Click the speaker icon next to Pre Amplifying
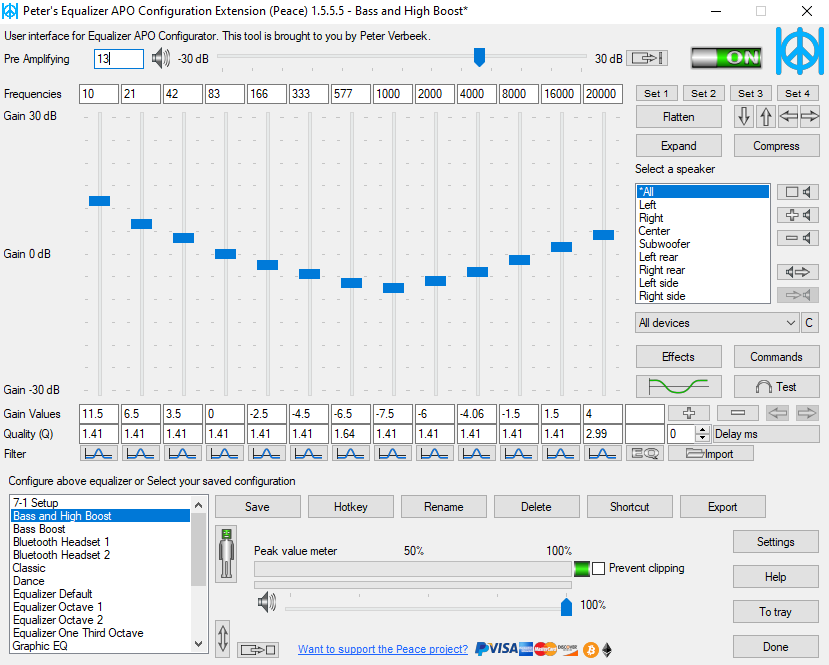Image resolution: width=829 pixels, height=665 pixels. pos(161,58)
